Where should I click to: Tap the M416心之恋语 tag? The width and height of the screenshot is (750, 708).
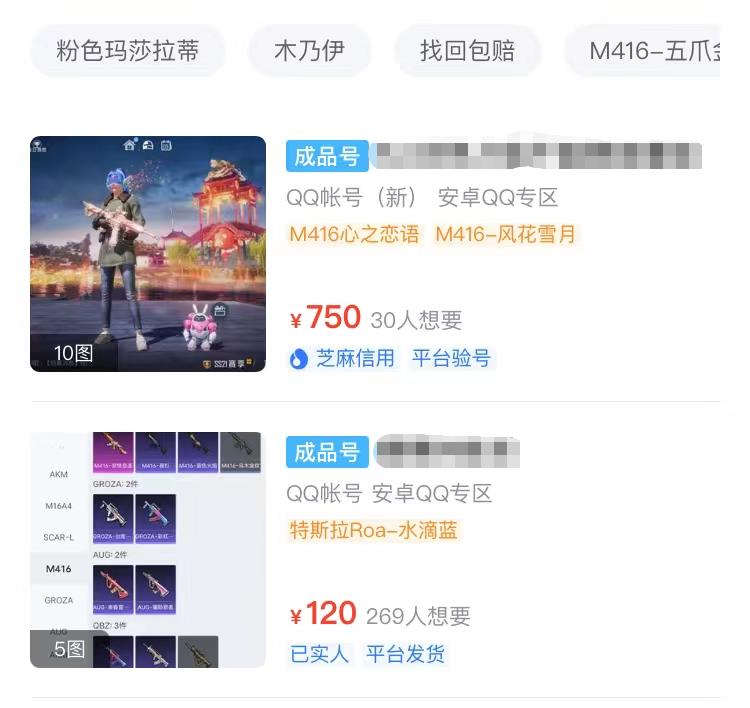(354, 234)
